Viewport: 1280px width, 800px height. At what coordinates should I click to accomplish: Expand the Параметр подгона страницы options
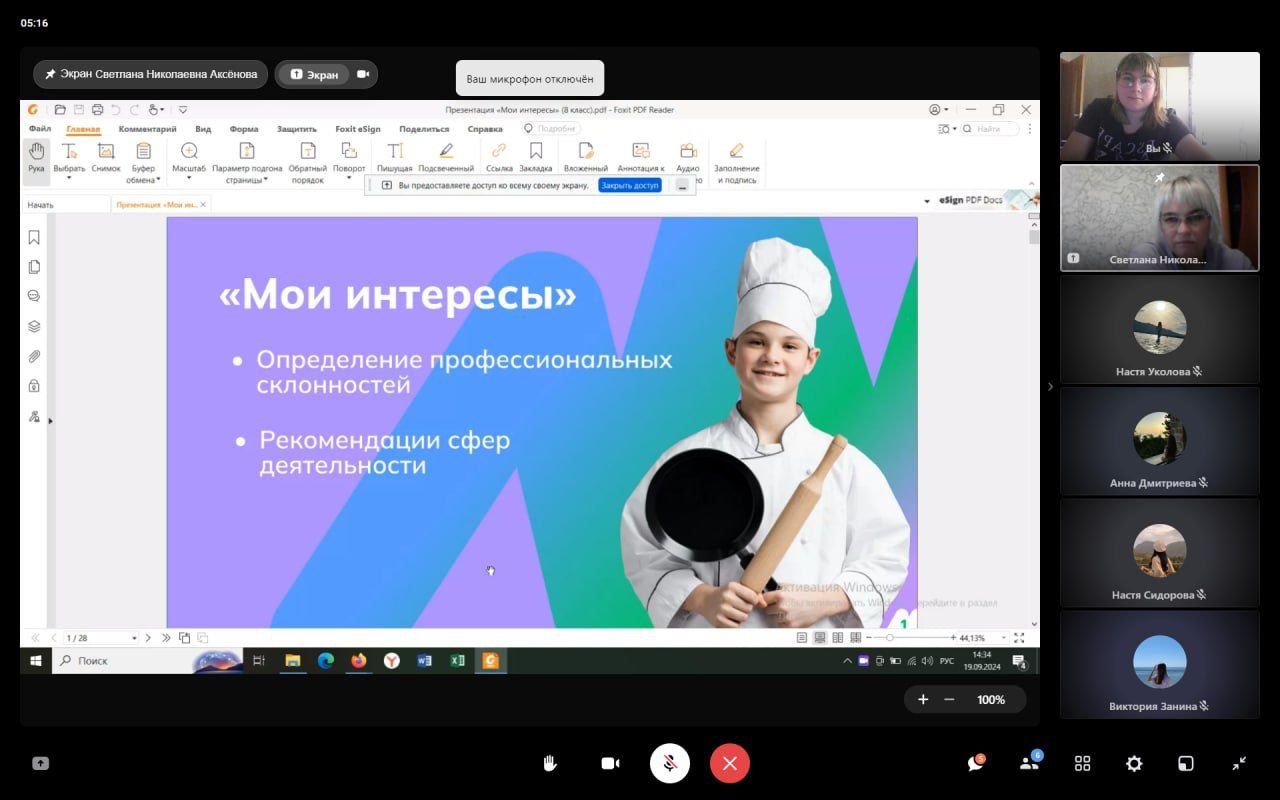(x=247, y=162)
